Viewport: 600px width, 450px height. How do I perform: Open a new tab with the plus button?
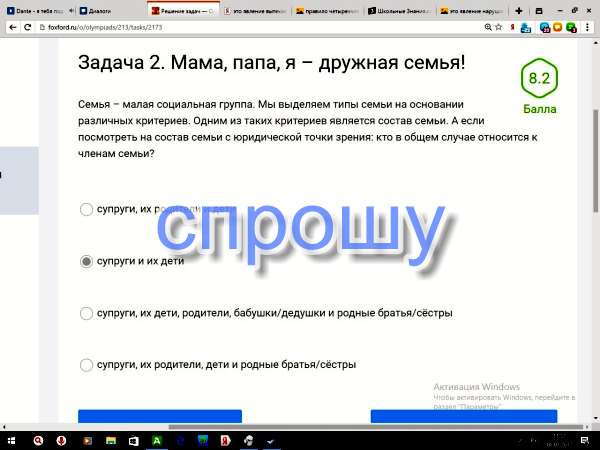[517, 10]
